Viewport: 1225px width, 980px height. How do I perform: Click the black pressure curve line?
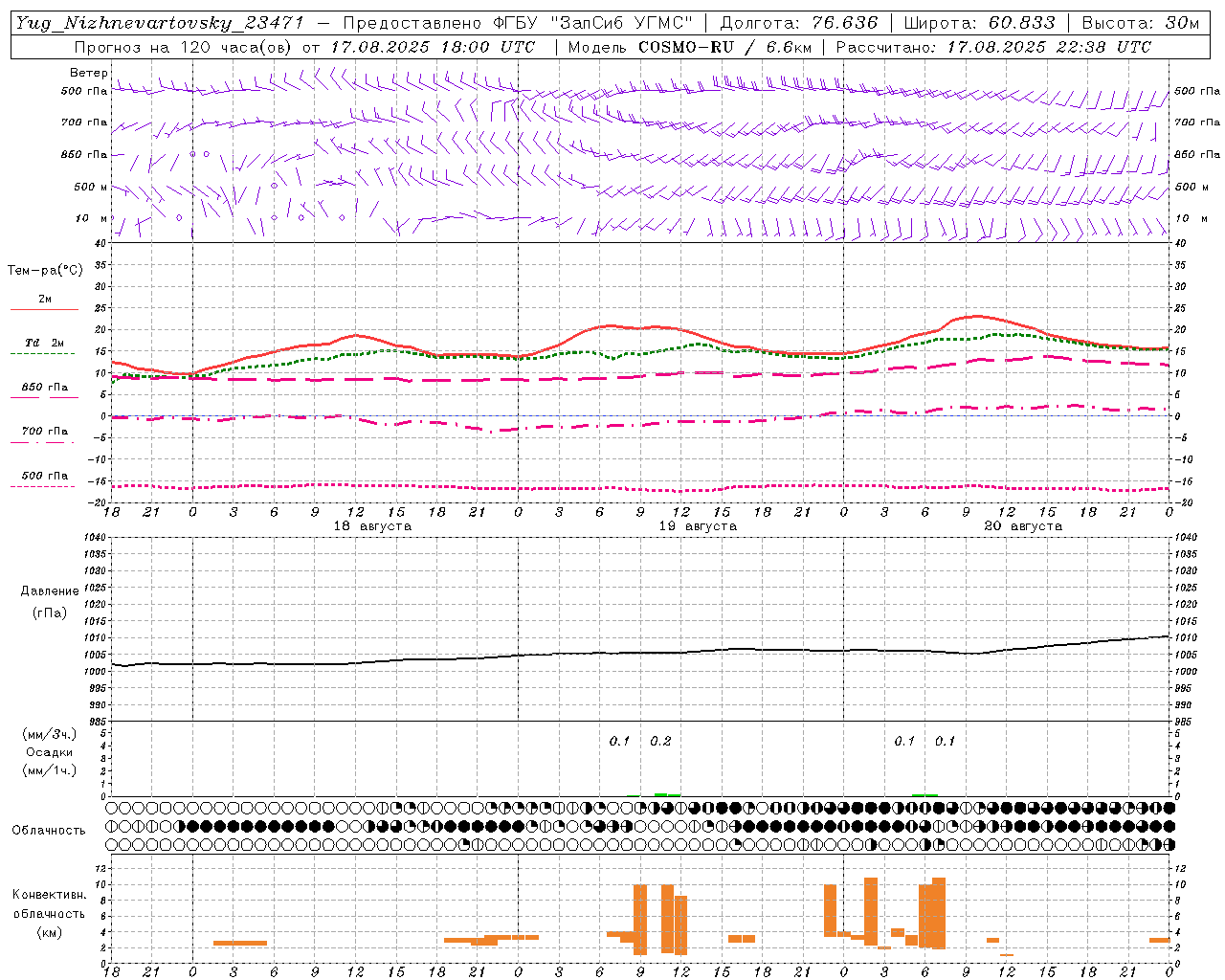coord(640,653)
